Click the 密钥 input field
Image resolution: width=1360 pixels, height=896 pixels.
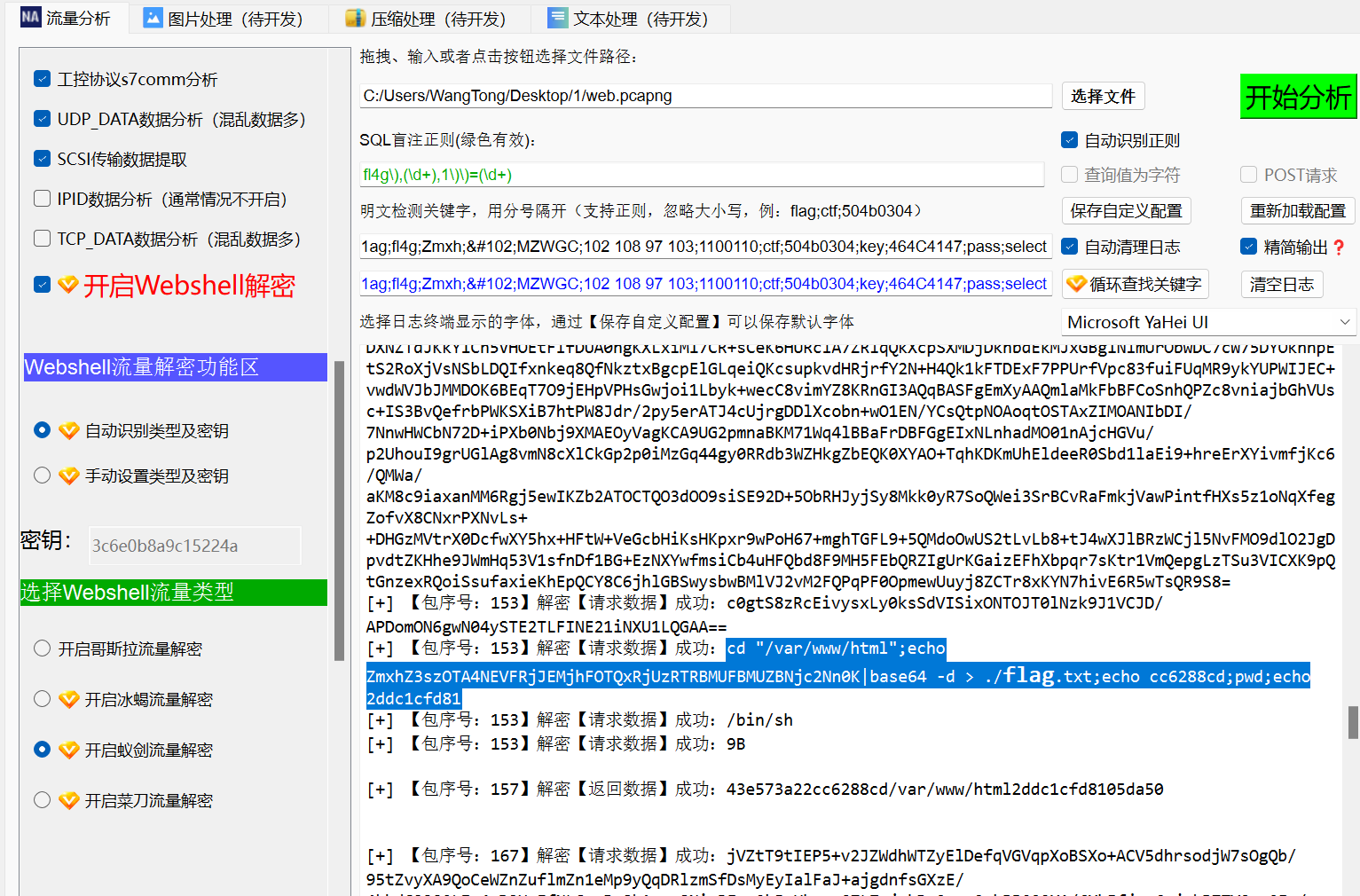[195, 546]
